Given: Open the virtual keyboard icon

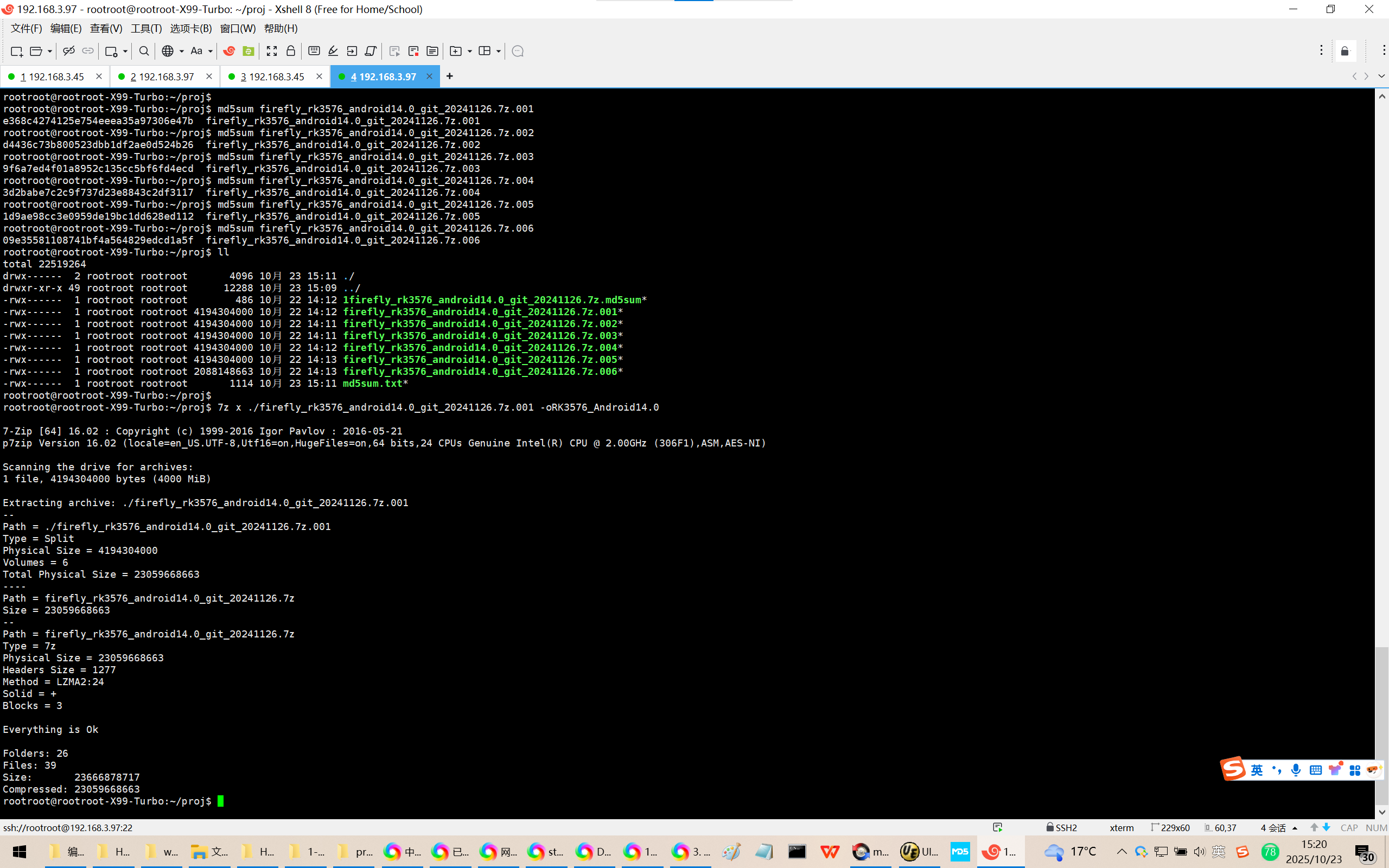Looking at the screenshot, I should 314,51.
